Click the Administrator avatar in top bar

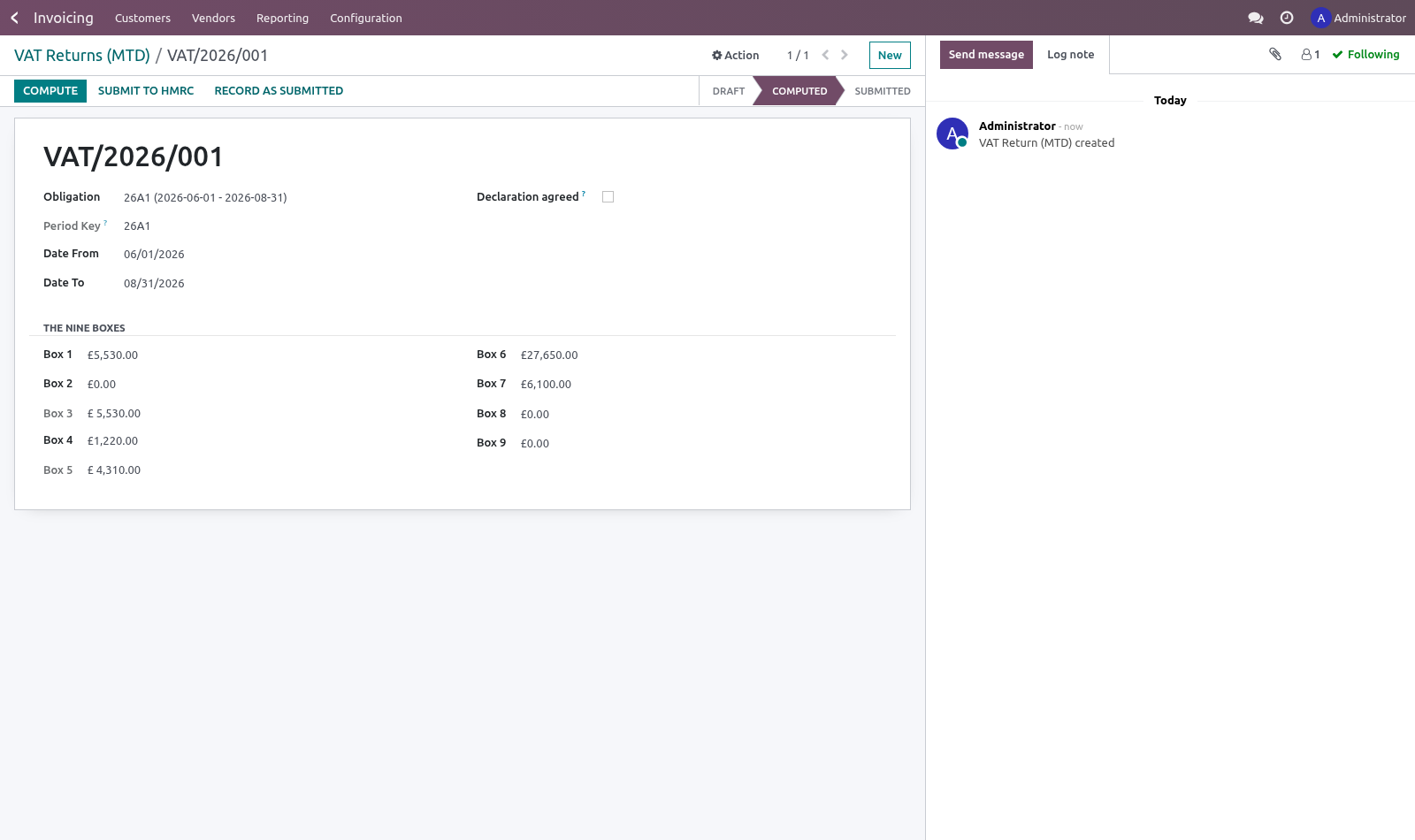tap(1320, 18)
